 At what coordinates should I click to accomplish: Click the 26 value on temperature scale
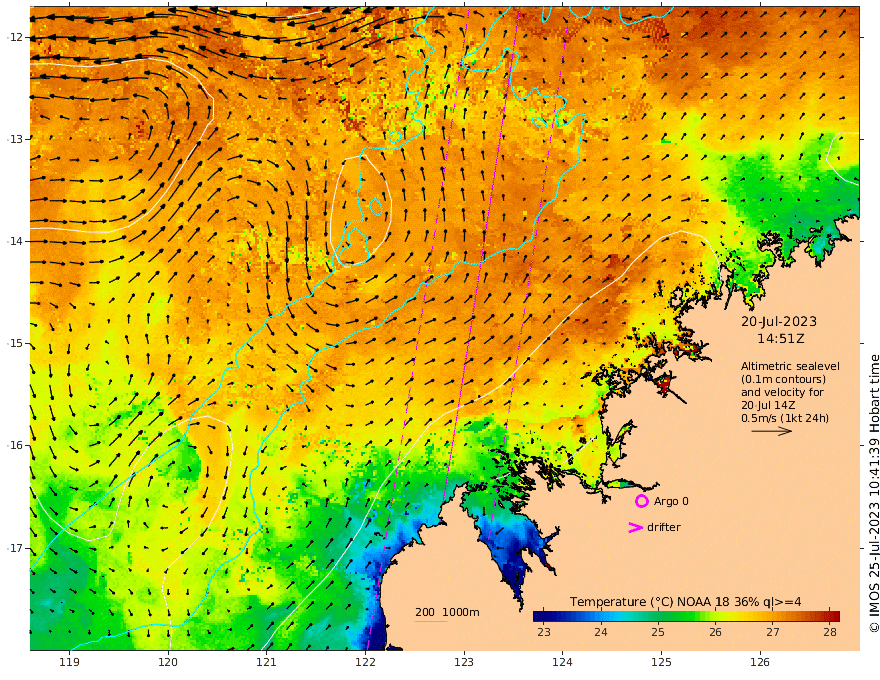(715, 632)
